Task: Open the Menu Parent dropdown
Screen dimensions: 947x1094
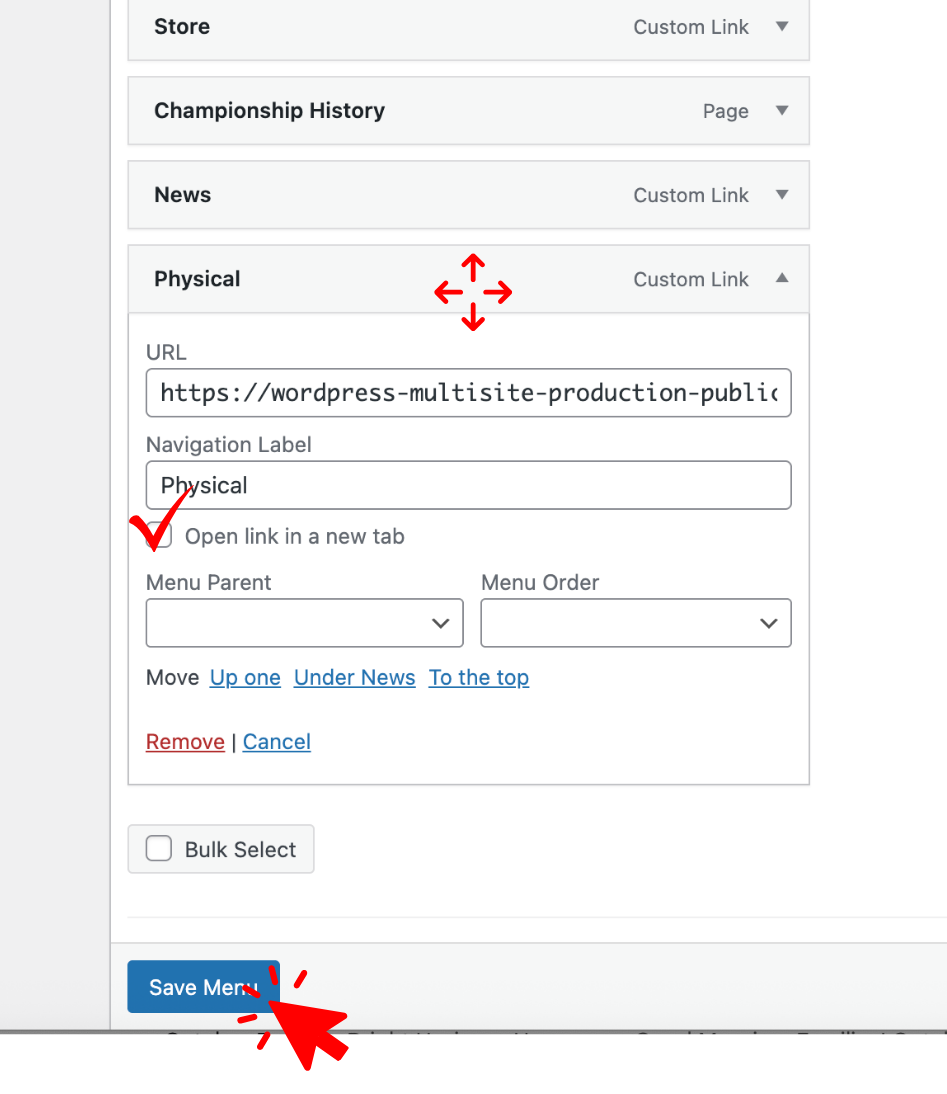Action: click(x=304, y=623)
